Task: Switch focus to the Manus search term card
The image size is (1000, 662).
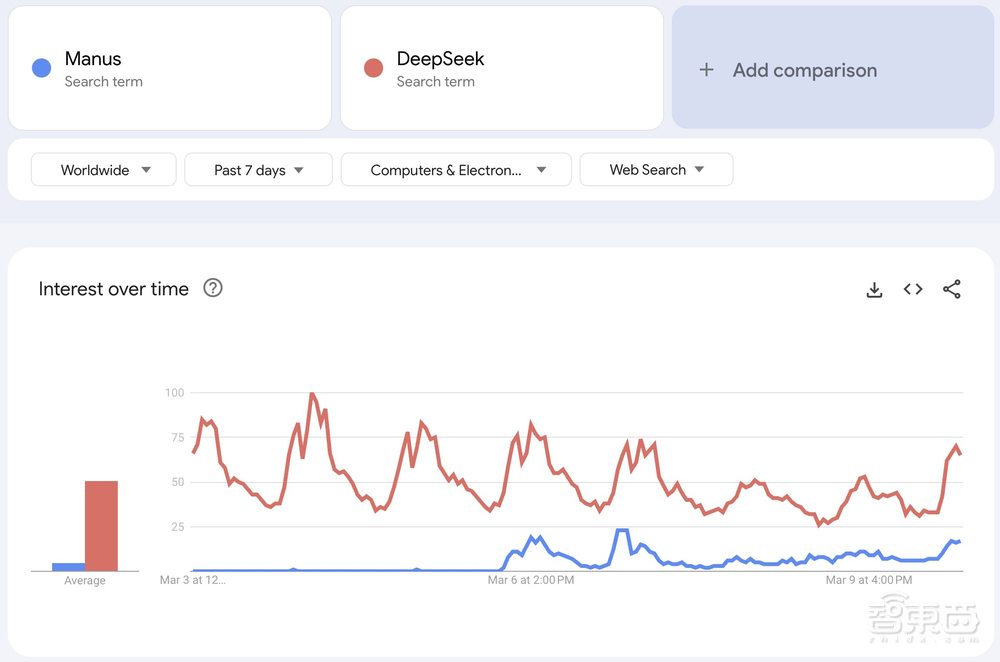Action: coord(170,67)
